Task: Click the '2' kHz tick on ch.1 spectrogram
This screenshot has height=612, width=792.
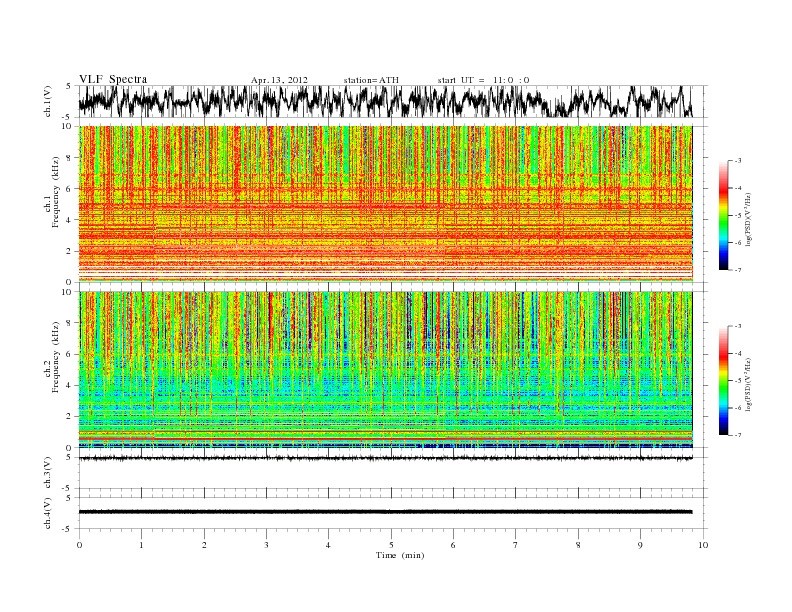Action: click(x=70, y=251)
